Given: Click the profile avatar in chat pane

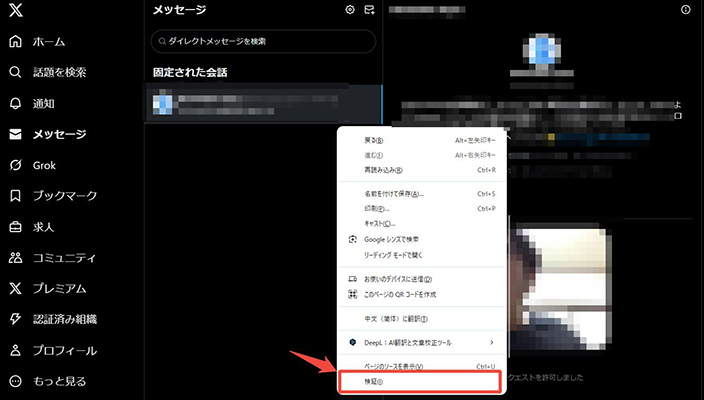Looking at the screenshot, I should click(x=542, y=49).
